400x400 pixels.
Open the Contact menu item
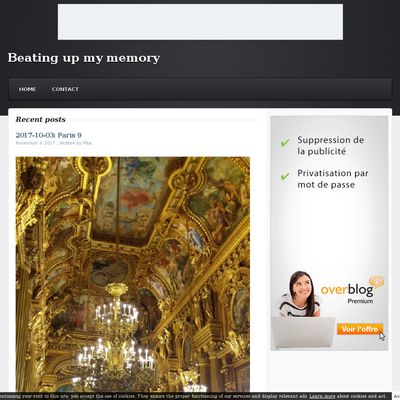pos(65,89)
